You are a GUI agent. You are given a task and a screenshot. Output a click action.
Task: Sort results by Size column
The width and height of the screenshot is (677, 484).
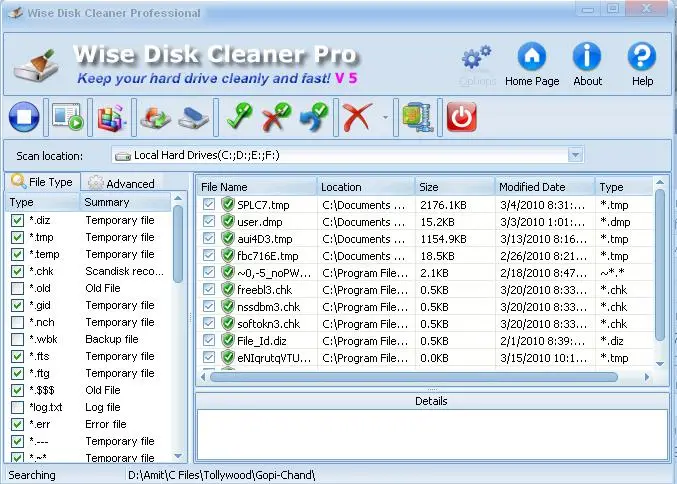point(455,187)
